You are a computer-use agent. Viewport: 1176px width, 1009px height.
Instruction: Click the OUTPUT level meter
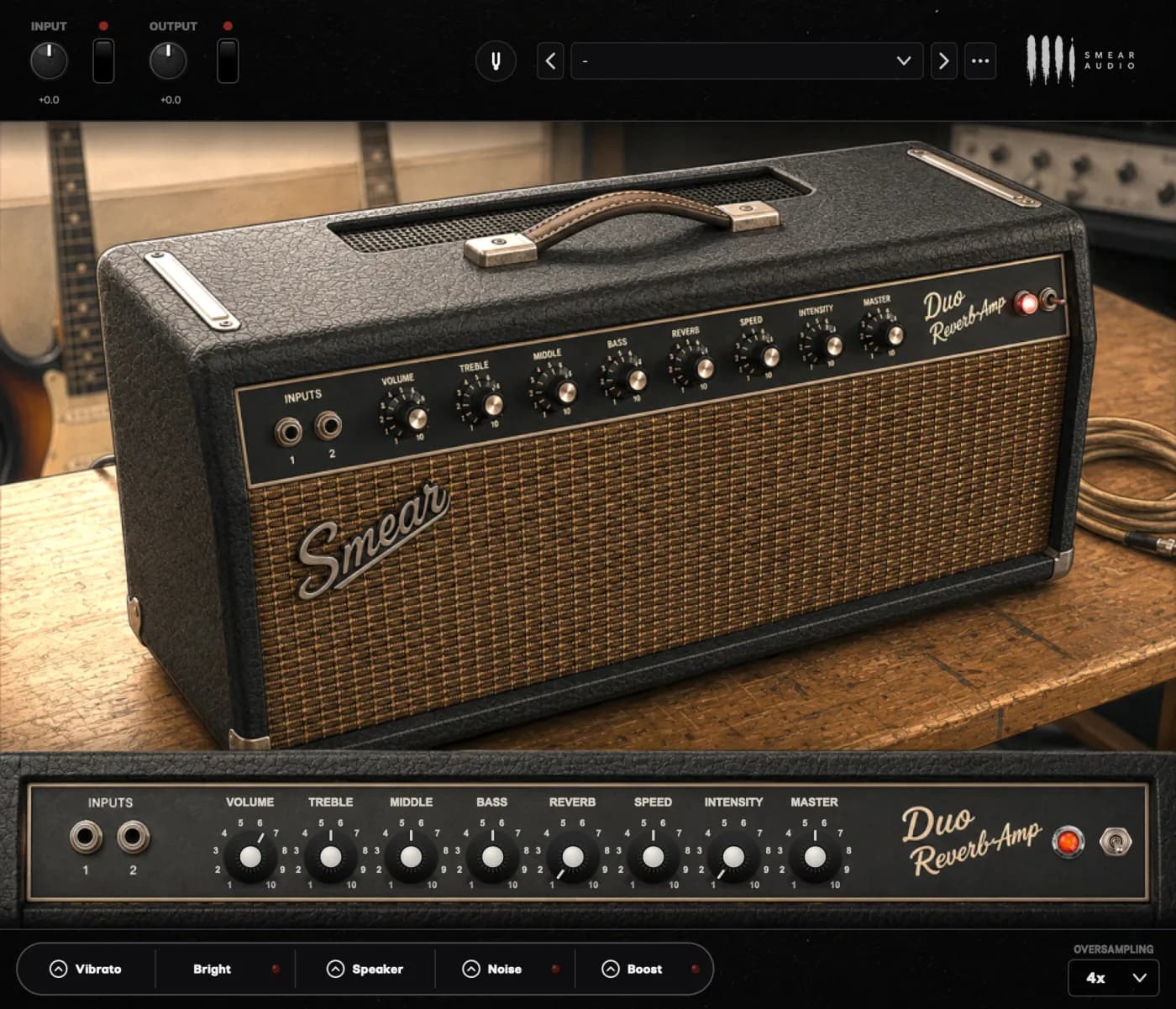(x=228, y=61)
